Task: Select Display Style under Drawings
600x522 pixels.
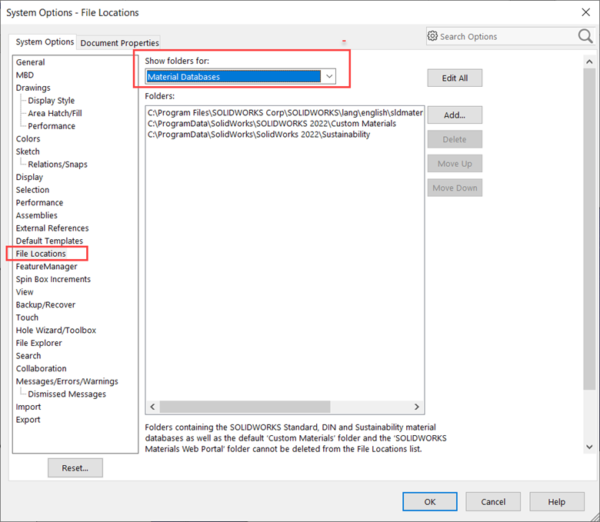Action: pyautogui.click(x=51, y=100)
